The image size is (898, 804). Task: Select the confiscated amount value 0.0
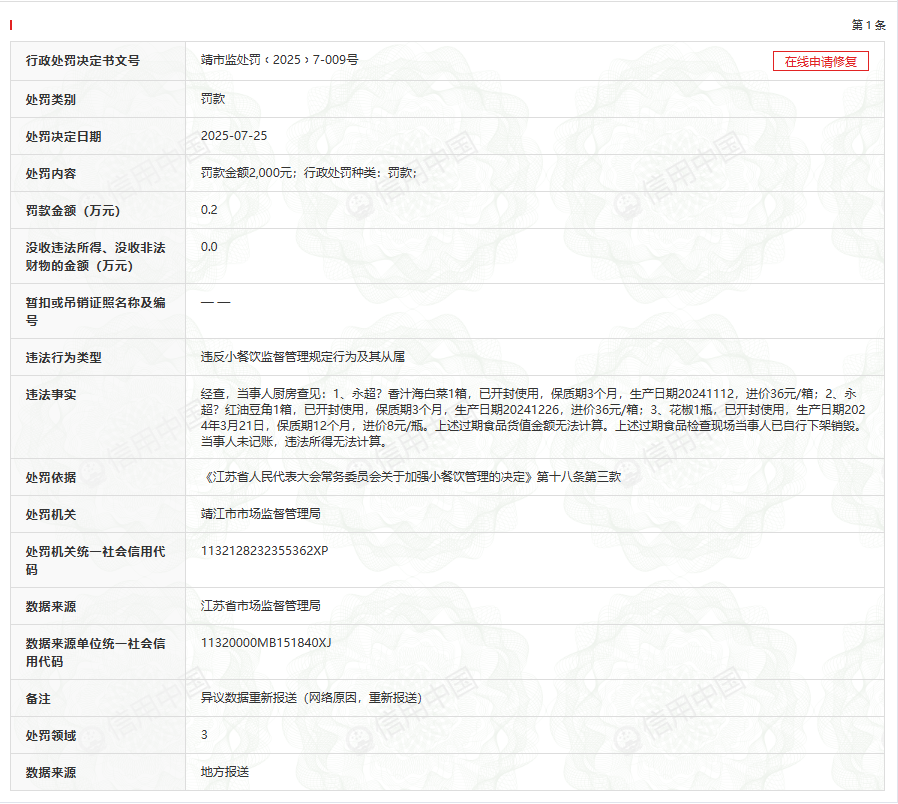tap(209, 247)
